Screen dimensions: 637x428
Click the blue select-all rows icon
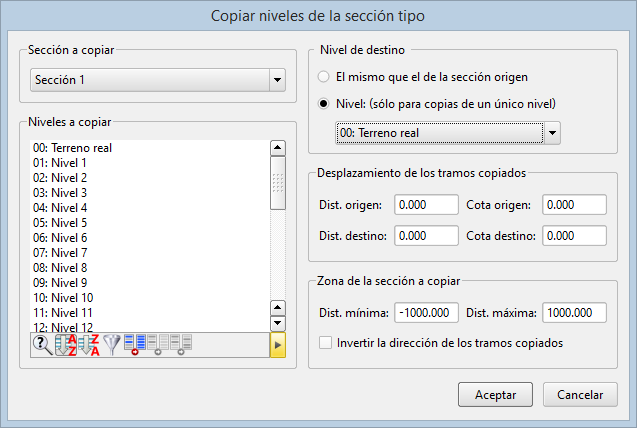(x=135, y=345)
